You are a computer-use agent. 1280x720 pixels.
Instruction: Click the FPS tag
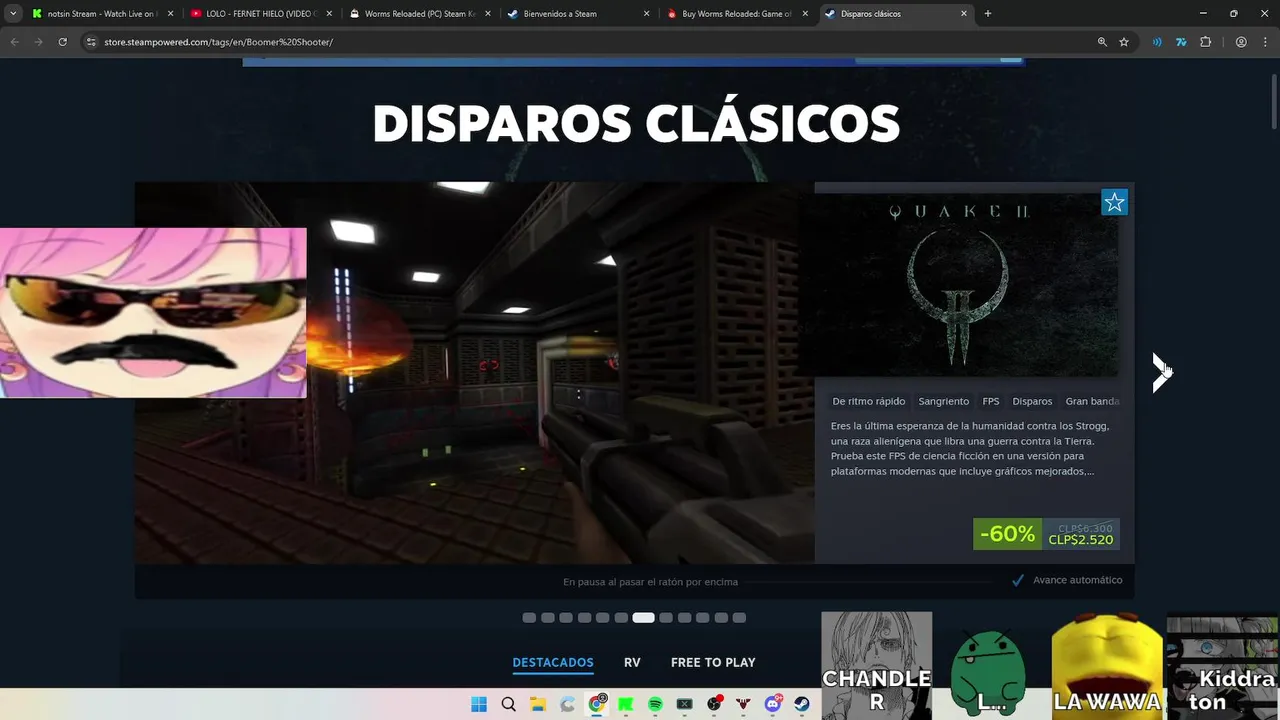pyautogui.click(x=991, y=401)
